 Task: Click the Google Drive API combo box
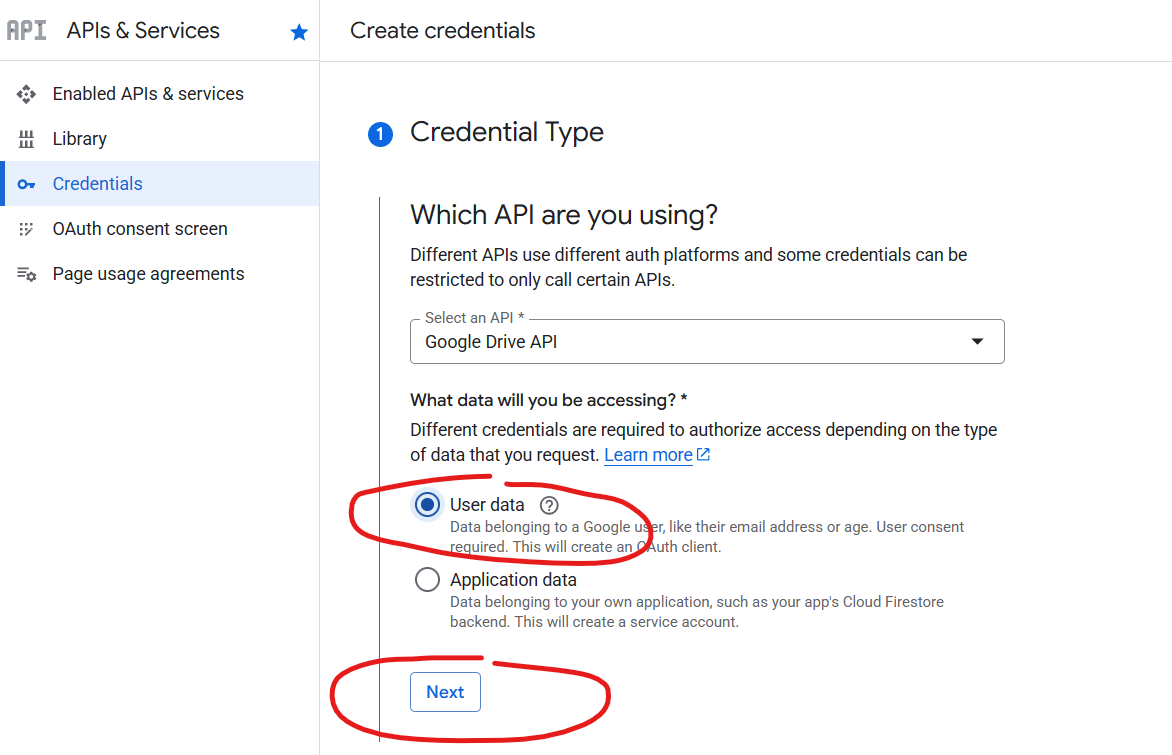[x=690, y=342]
